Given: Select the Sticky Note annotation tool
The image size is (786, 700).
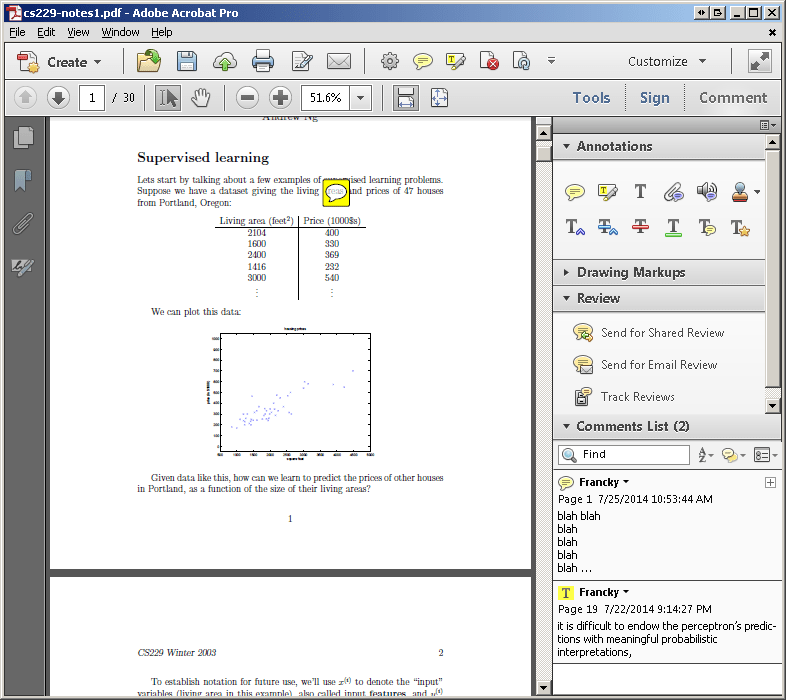Looking at the screenshot, I should click(x=574, y=192).
